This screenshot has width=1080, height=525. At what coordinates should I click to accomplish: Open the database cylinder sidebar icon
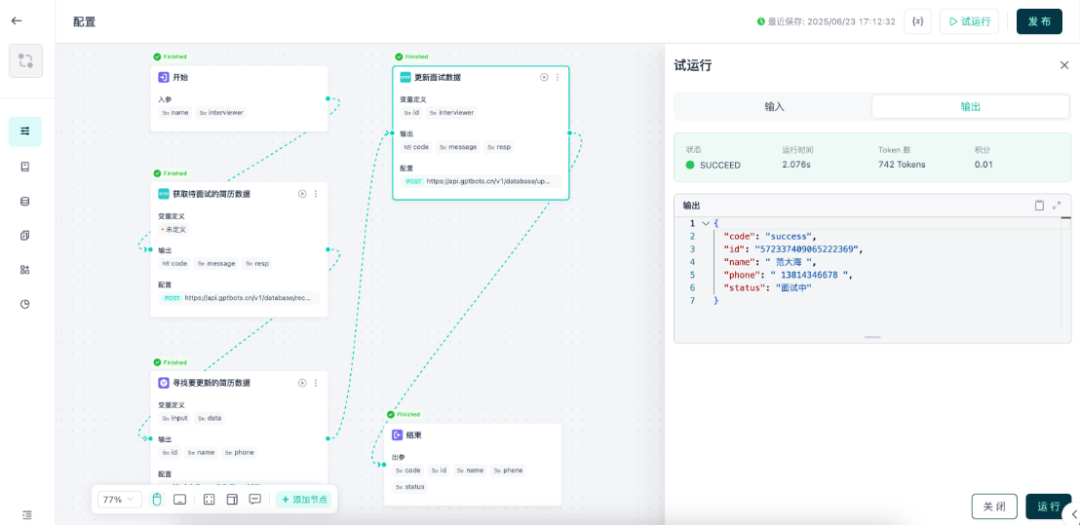point(25,201)
